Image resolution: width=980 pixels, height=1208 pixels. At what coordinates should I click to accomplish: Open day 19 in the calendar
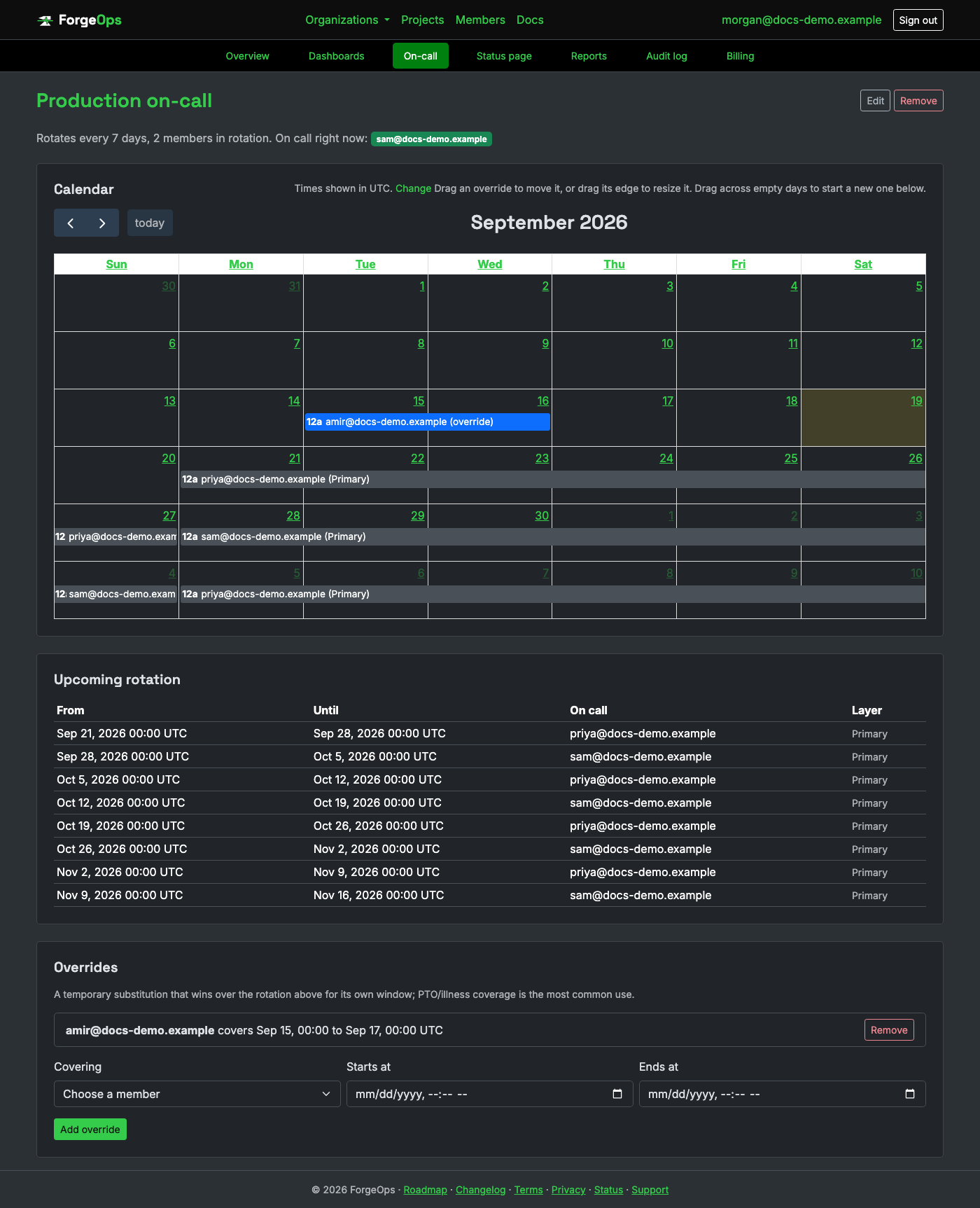tap(916, 401)
